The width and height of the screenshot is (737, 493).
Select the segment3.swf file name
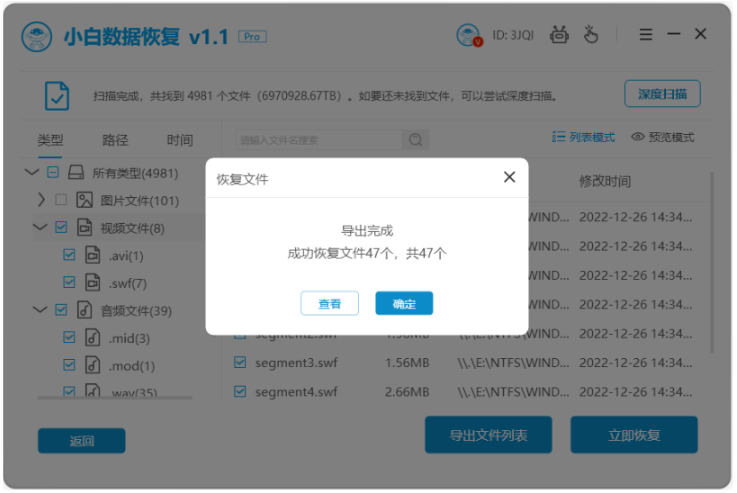click(297, 363)
